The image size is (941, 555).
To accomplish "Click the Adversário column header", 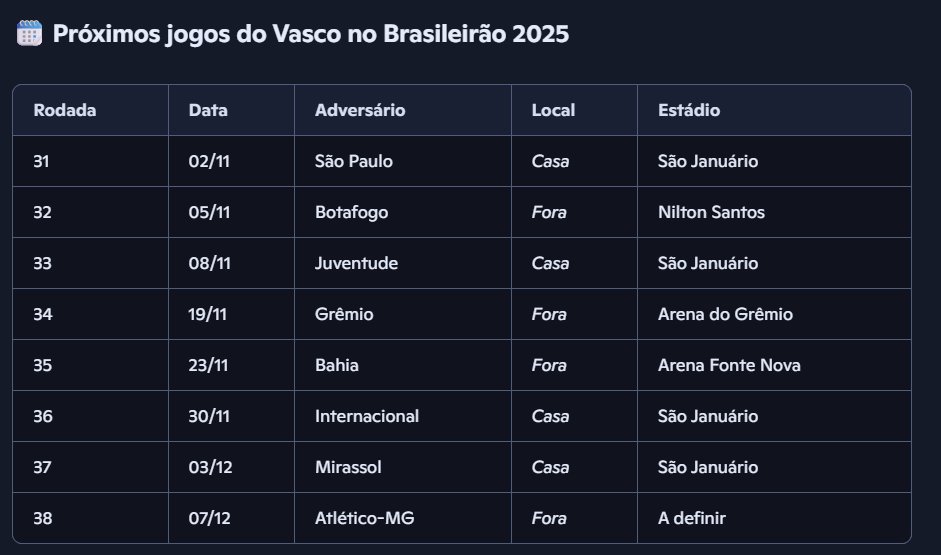I will click(360, 110).
